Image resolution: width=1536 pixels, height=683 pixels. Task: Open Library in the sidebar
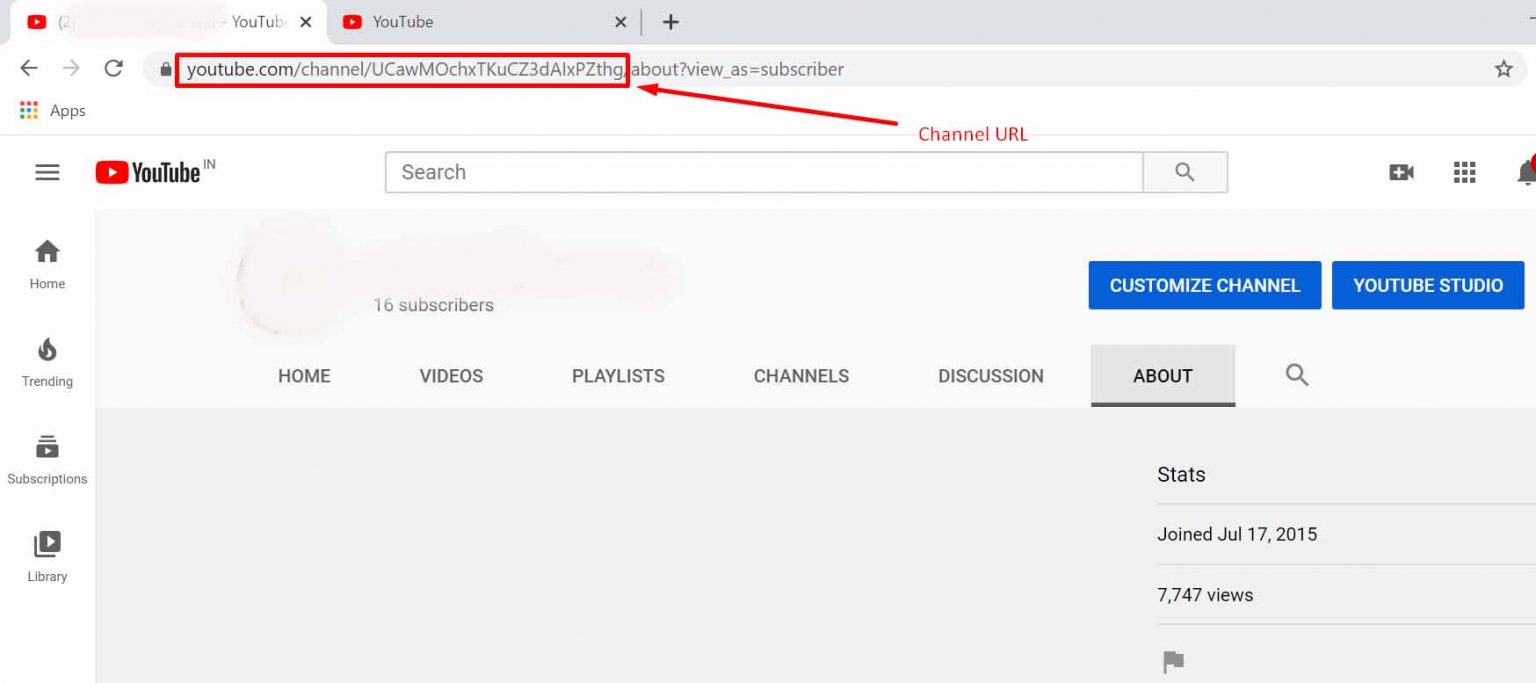47,557
